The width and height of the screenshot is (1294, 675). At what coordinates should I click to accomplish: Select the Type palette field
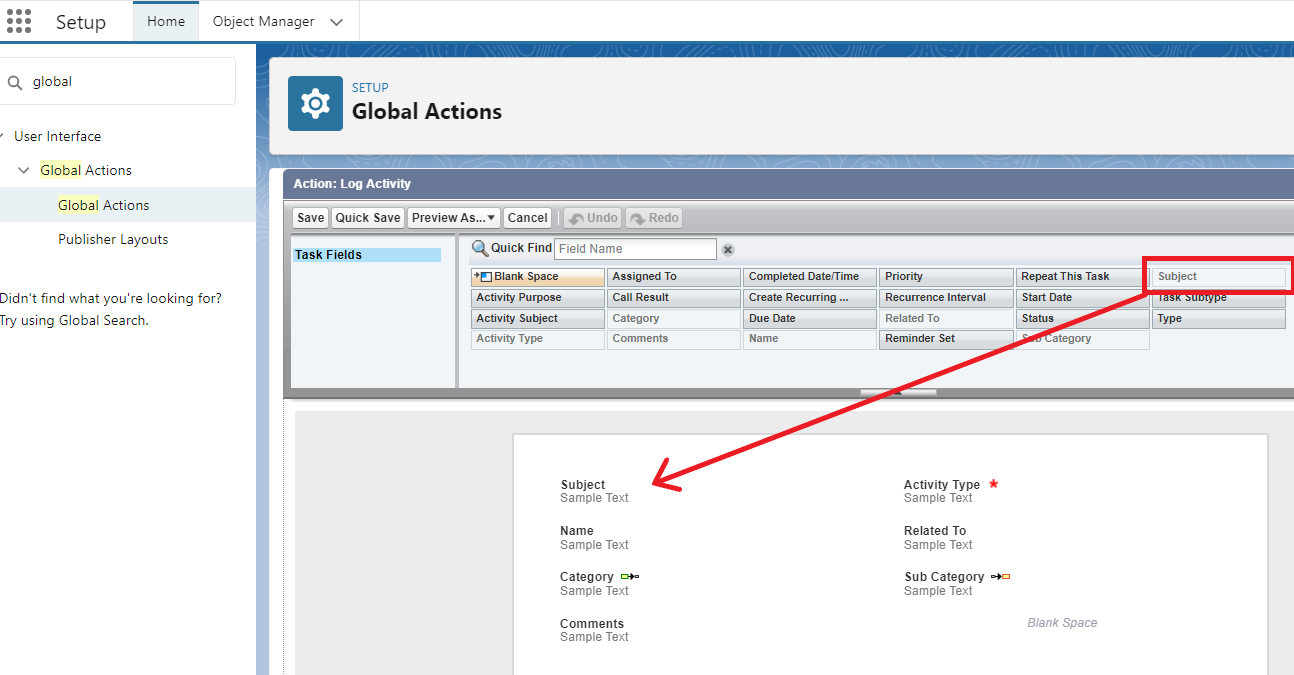pyautogui.click(x=1219, y=319)
